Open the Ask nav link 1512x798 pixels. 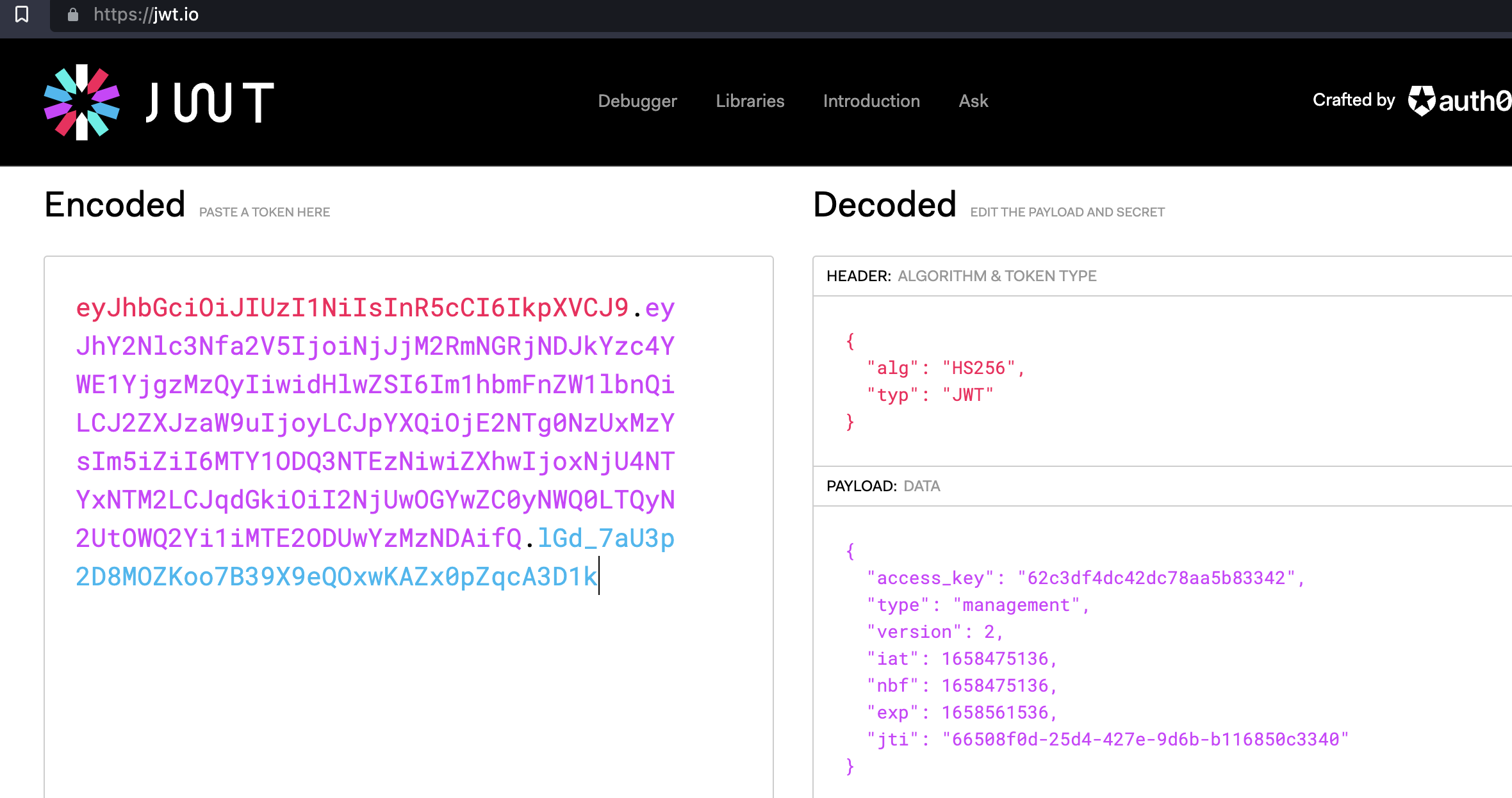point(973,101)
